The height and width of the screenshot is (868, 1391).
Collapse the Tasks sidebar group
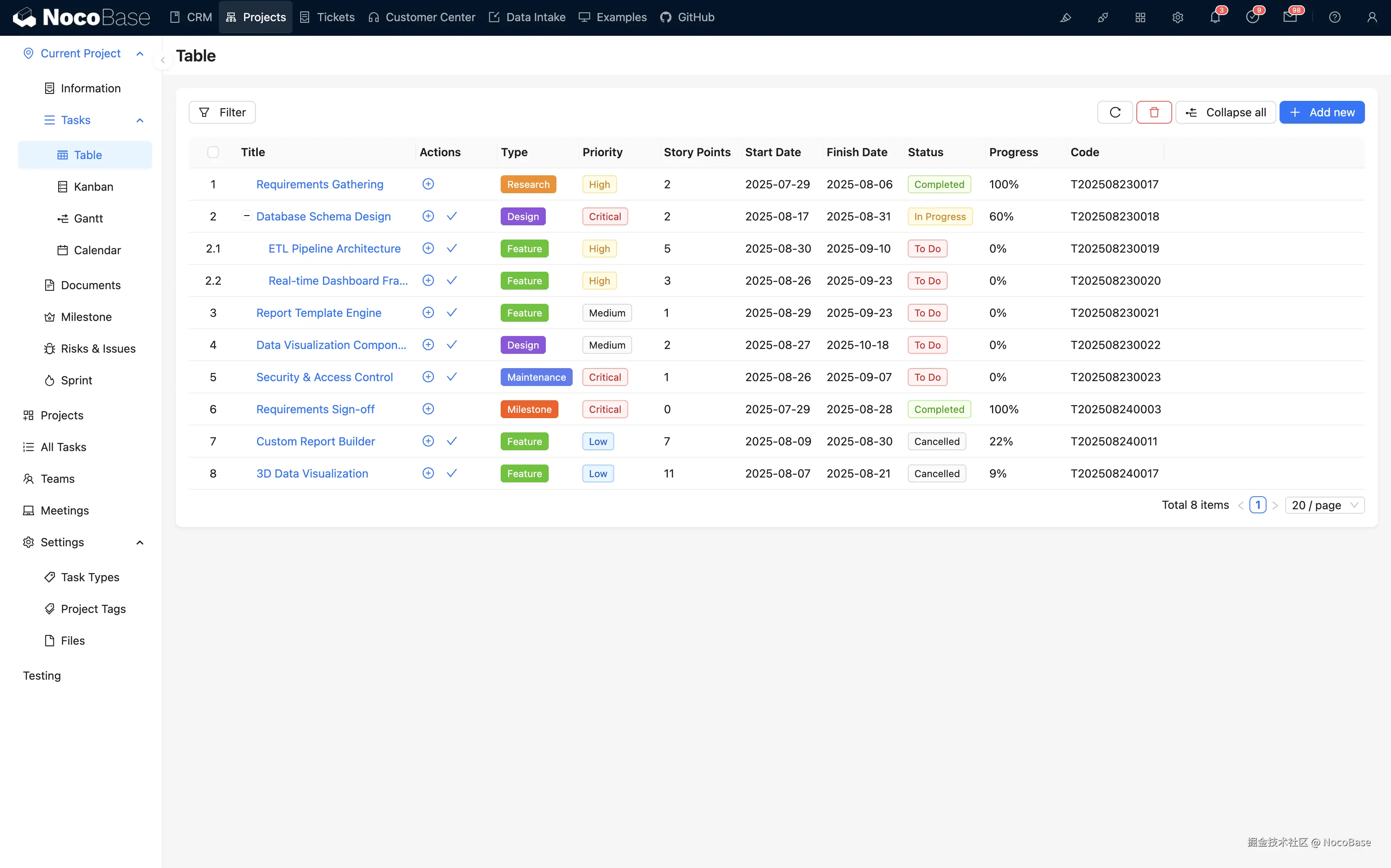point(140,120)
